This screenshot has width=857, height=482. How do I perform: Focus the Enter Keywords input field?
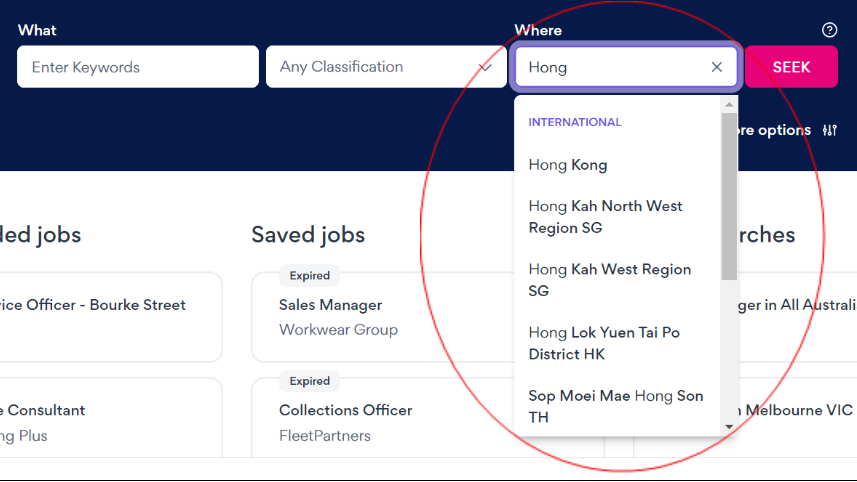(x=138, y=67)
